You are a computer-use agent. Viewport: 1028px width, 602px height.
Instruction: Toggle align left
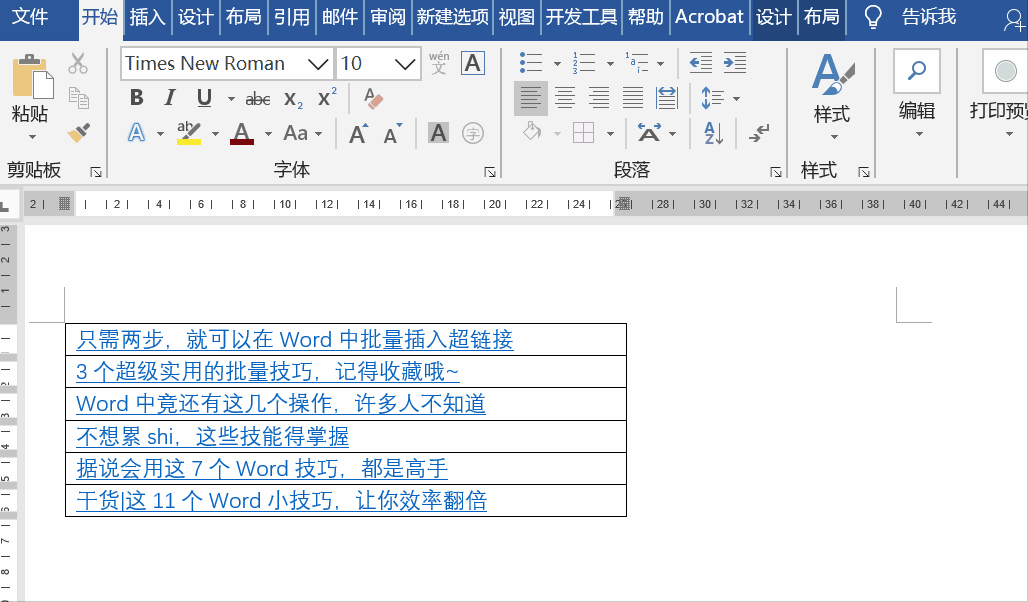tap(530, 98)
